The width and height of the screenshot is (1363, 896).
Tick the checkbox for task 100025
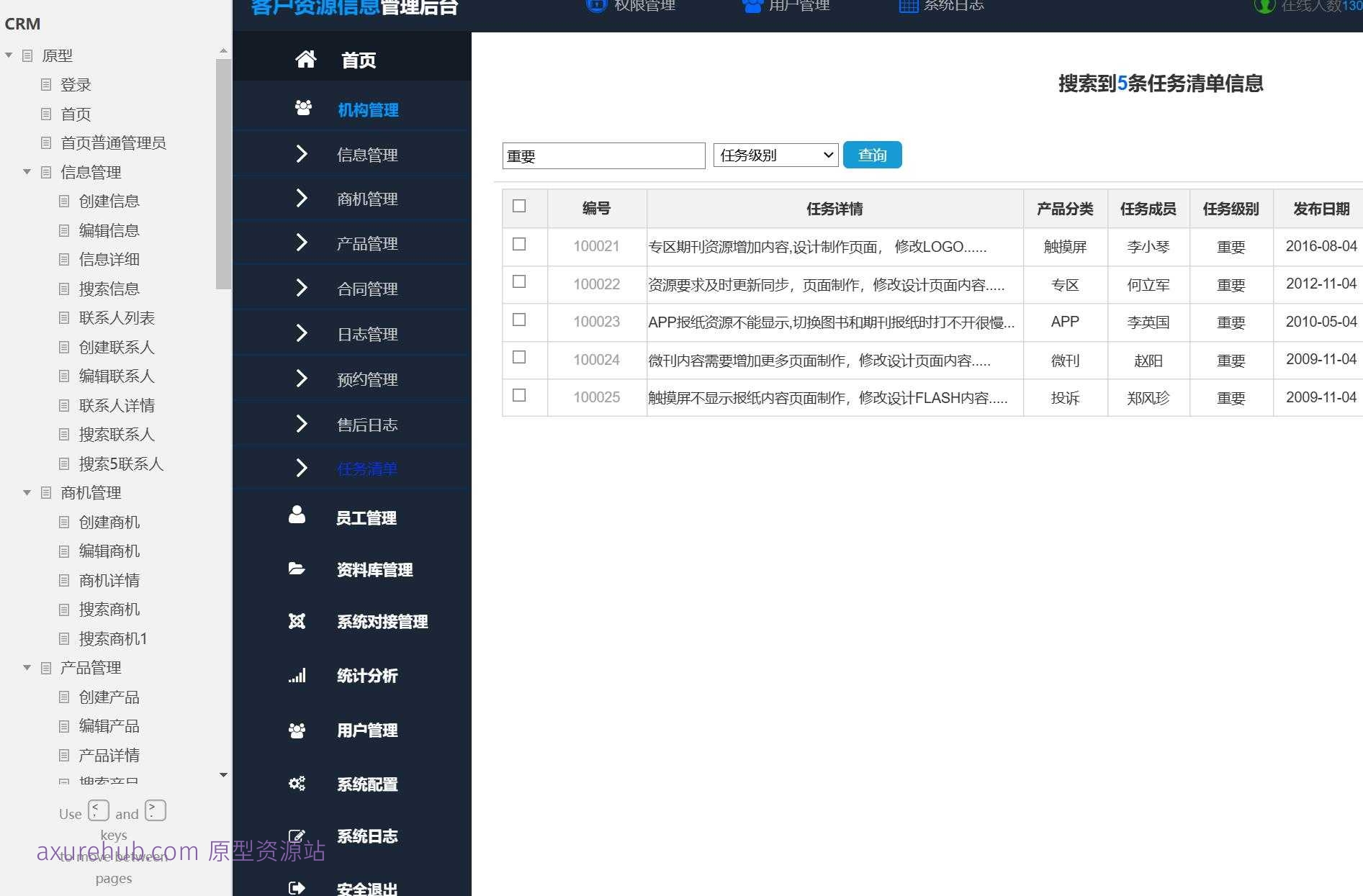[519, 394]
